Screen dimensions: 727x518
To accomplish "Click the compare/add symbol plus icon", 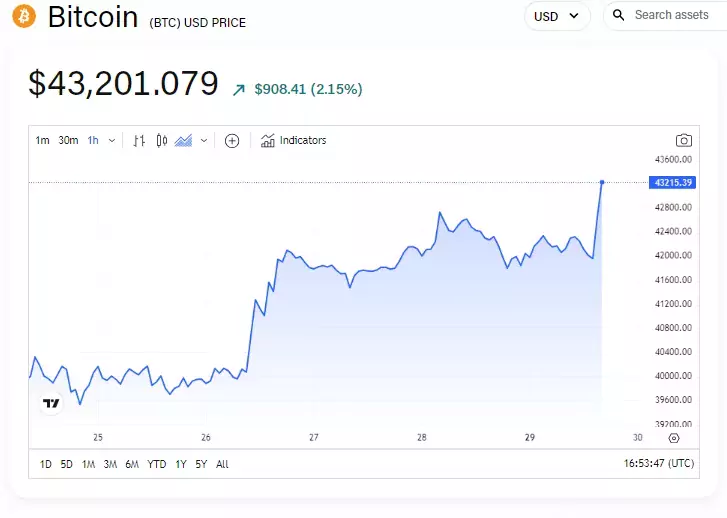I will click(x=232, y=141).
